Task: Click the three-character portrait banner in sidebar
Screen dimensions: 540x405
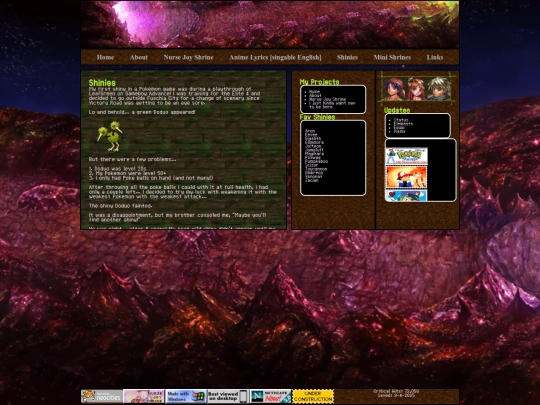Action: (x=417, y=89)
